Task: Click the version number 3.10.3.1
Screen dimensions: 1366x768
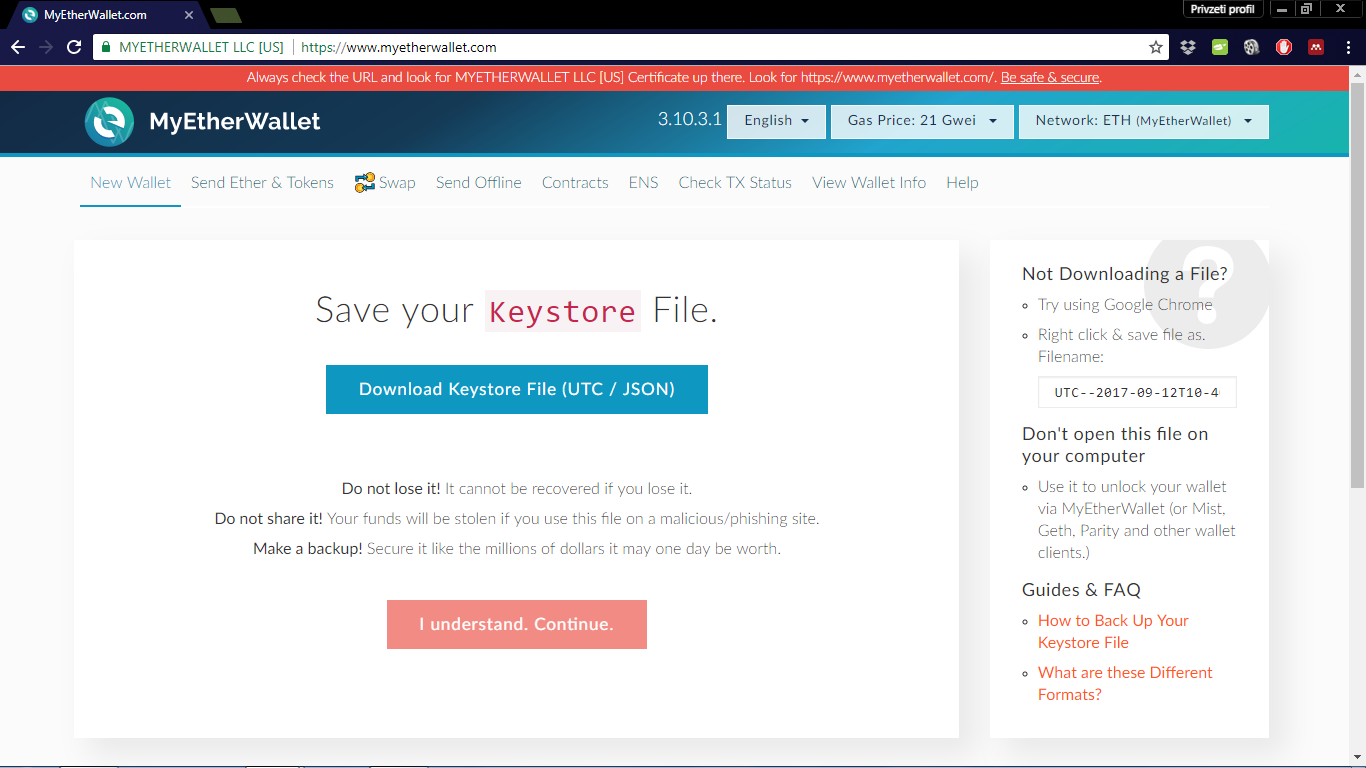Action: point(690,120)
